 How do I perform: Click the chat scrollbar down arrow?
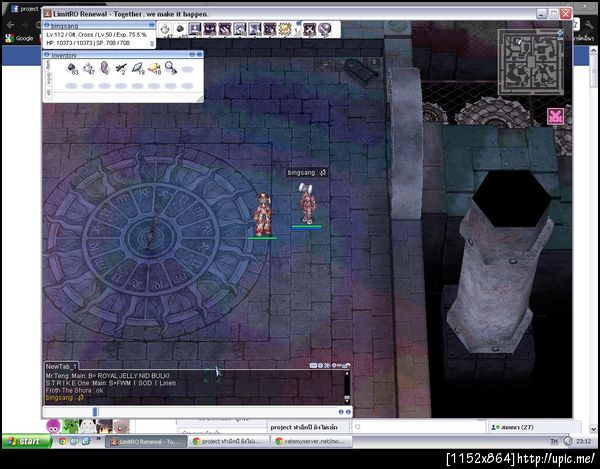click(347, 400)
